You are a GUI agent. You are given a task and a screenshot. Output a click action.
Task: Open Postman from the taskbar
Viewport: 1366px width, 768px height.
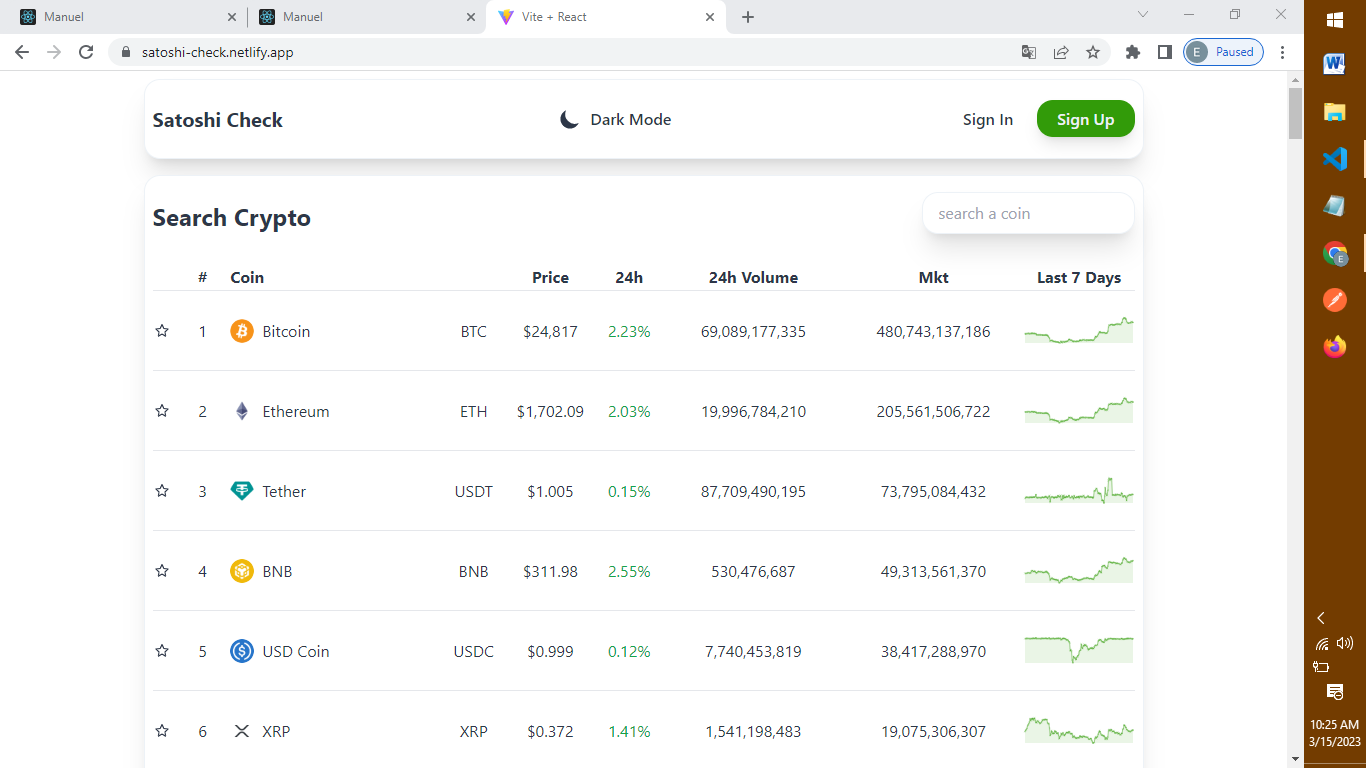pos(1335,300)
